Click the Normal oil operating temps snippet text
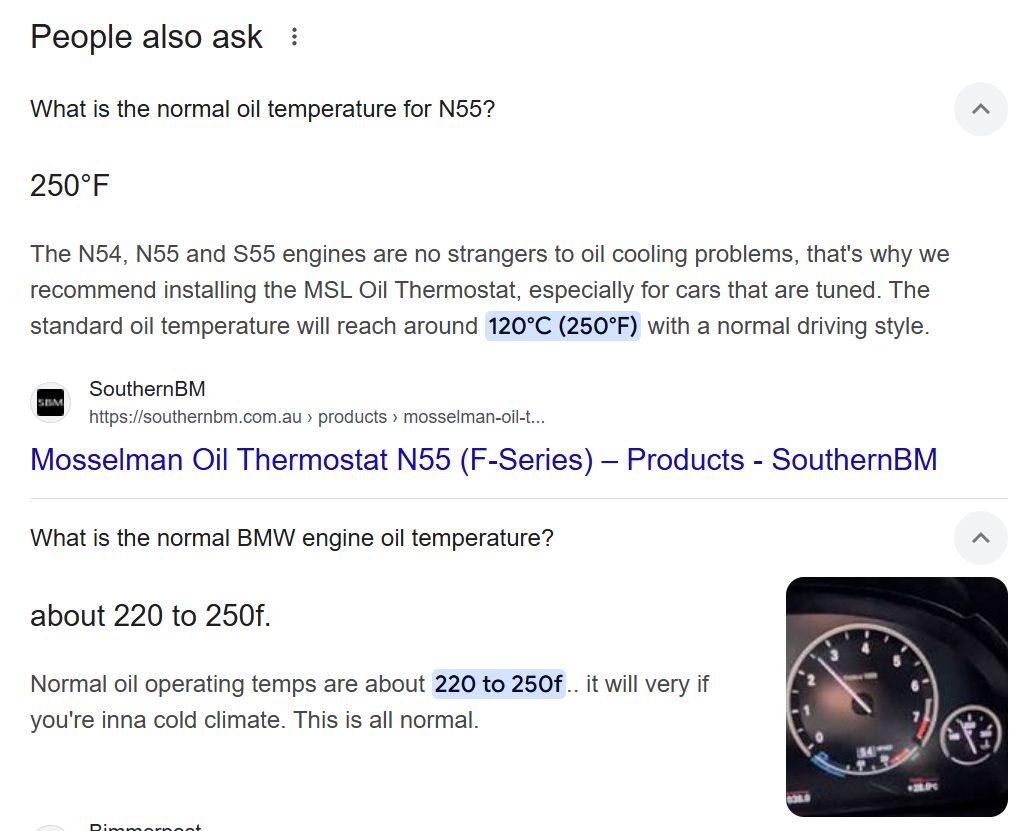This screenshot has width=1034, height=831. [x=369, y=702]
